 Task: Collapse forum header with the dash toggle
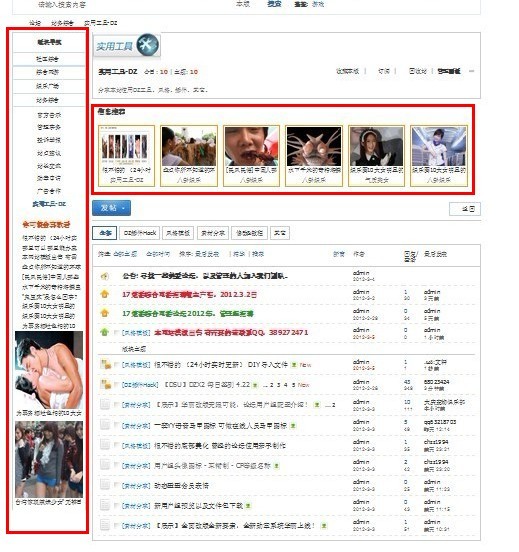pyautogui.click(x=472, y=71)
